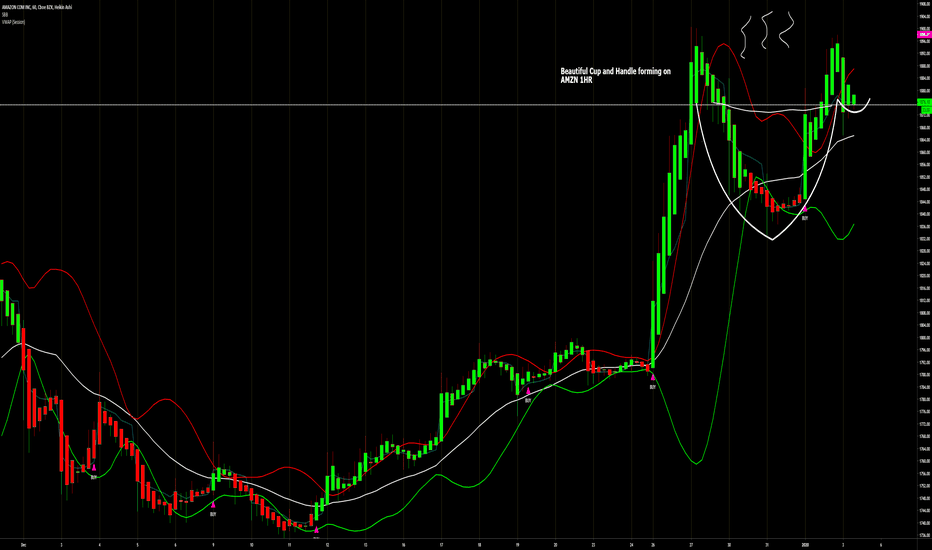Click the pink BUY arrow on the 2020 gridline
This screenshot has height=550, width=932.
(x=805, y=209)
